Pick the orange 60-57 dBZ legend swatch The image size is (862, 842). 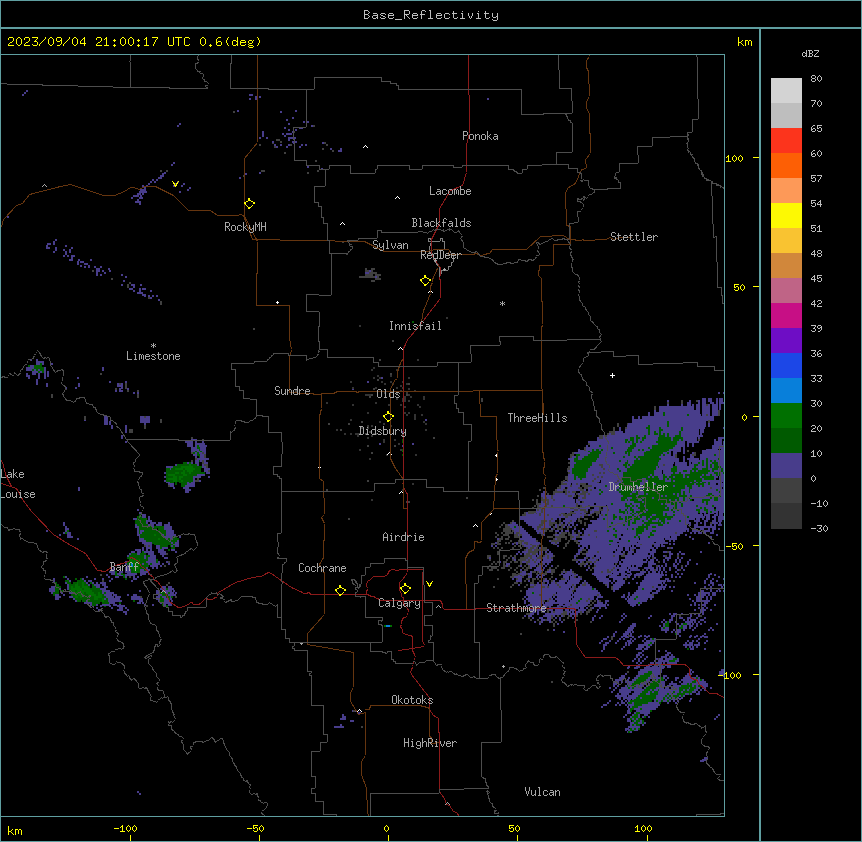coord(786,165)
